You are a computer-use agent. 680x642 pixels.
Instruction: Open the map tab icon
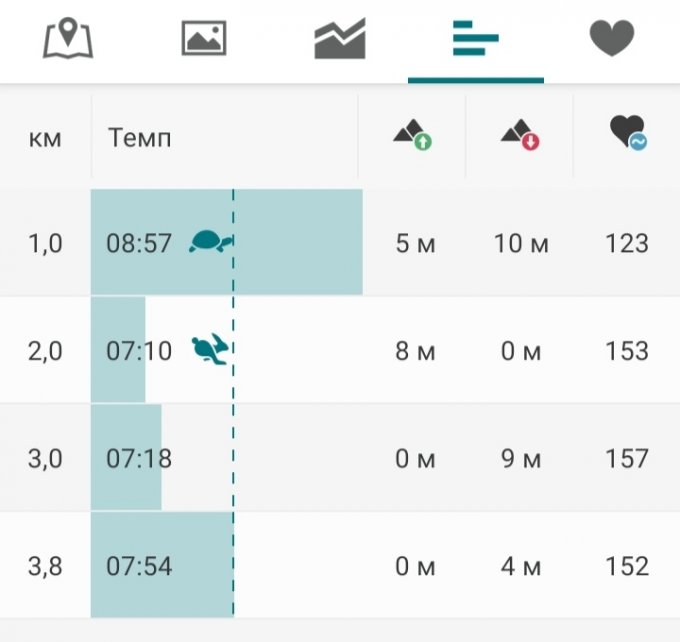click(68, 40)
